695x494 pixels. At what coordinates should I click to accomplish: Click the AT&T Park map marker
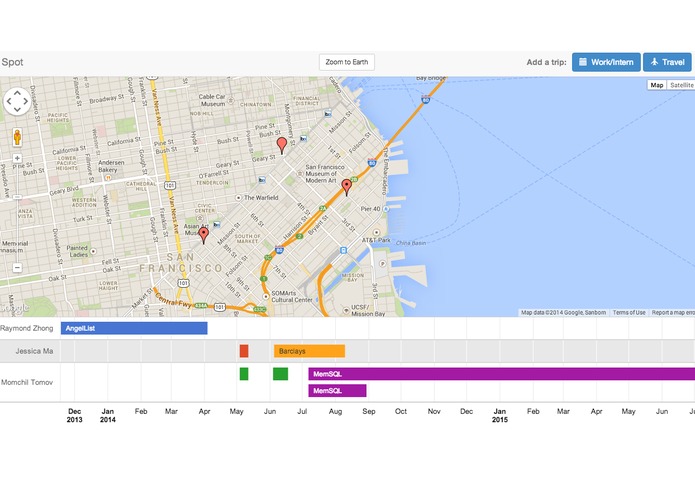(376, 232)
